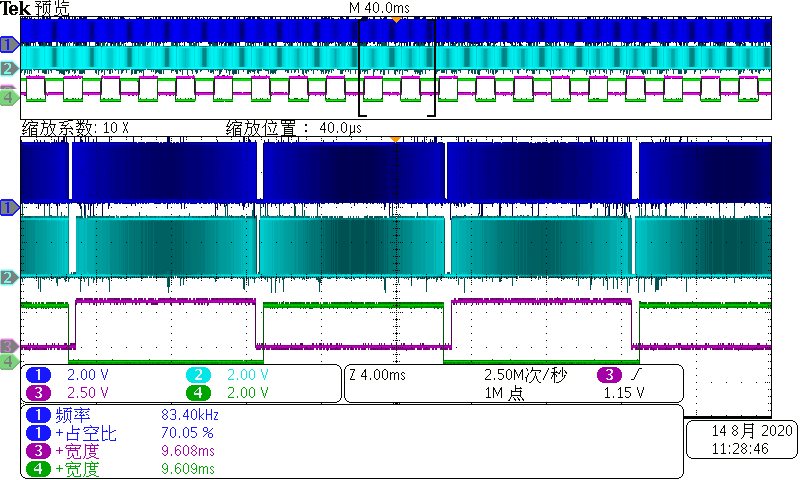Click the 10 X zoom factor value
800x480 pixels.
[x=116, y=128]
